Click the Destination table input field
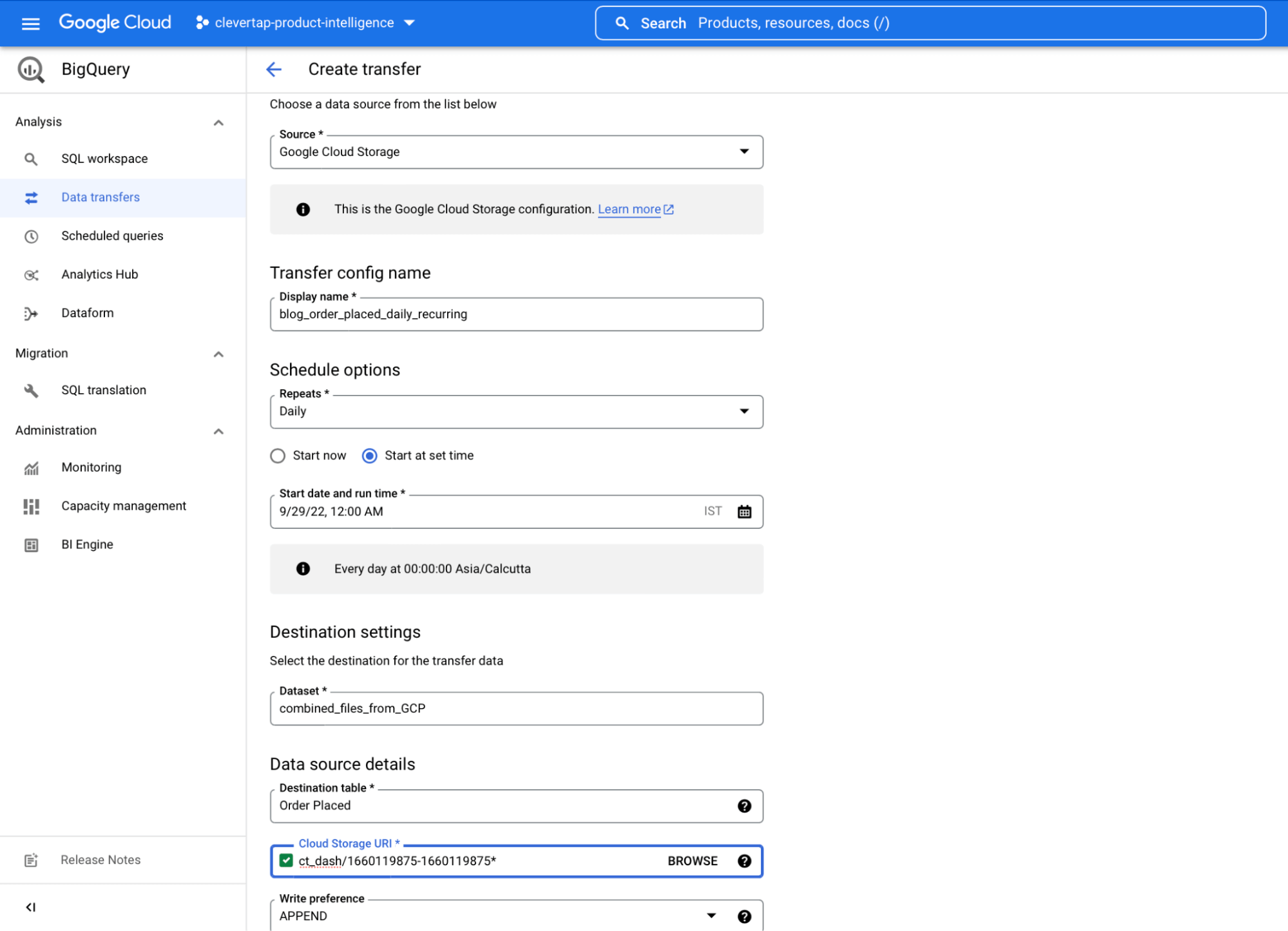 pos(517,806)
